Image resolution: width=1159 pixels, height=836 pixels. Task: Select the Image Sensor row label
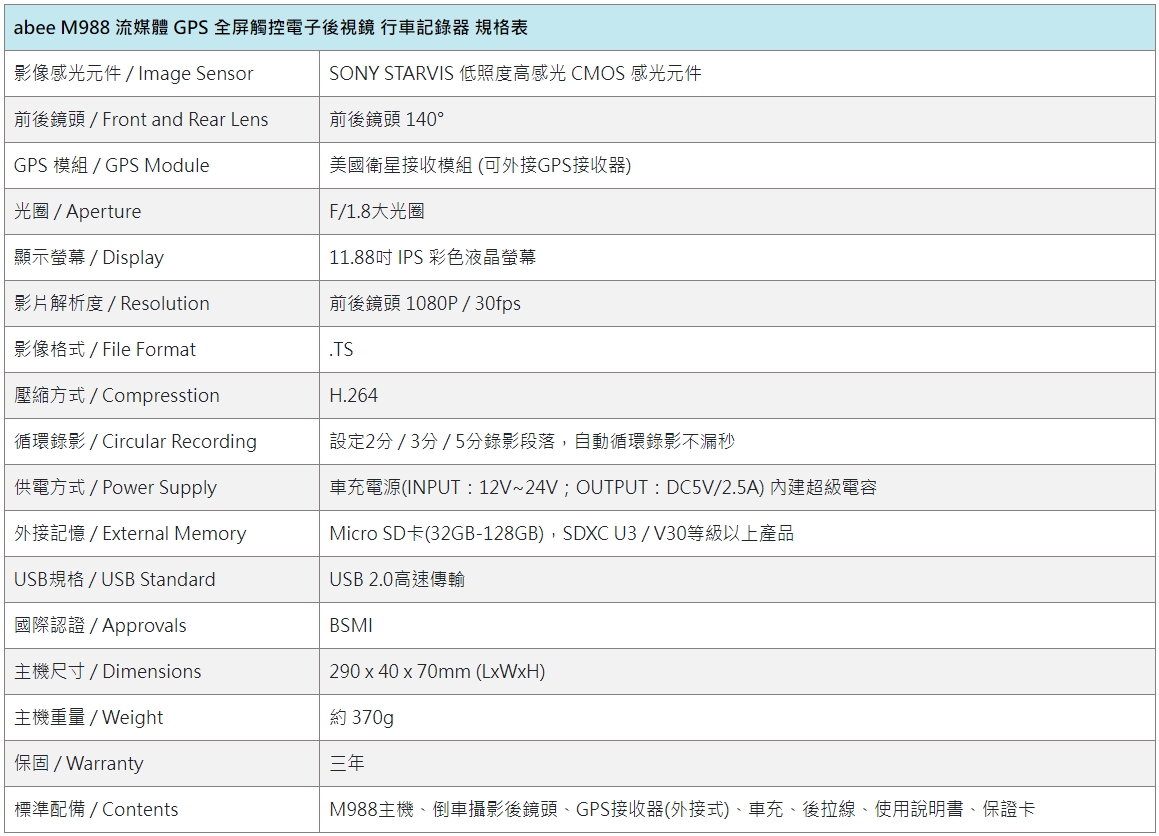click(x=130, y=73)
